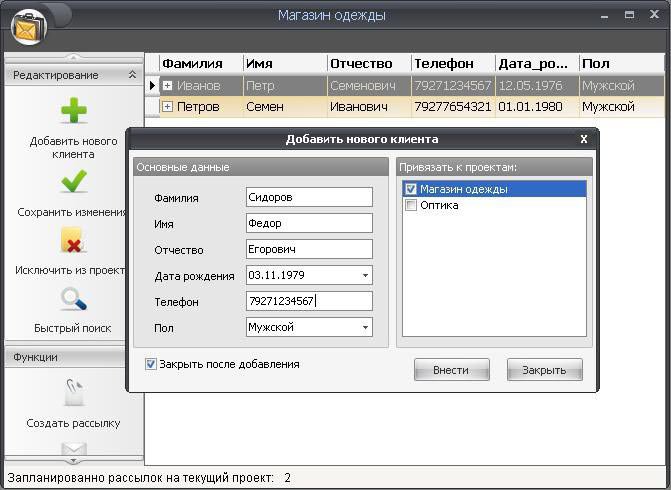Image resolution: width=671 pixels, height=490 pixels.
Task: Enable the Оптика project checkbox
Action: point(411,205)
